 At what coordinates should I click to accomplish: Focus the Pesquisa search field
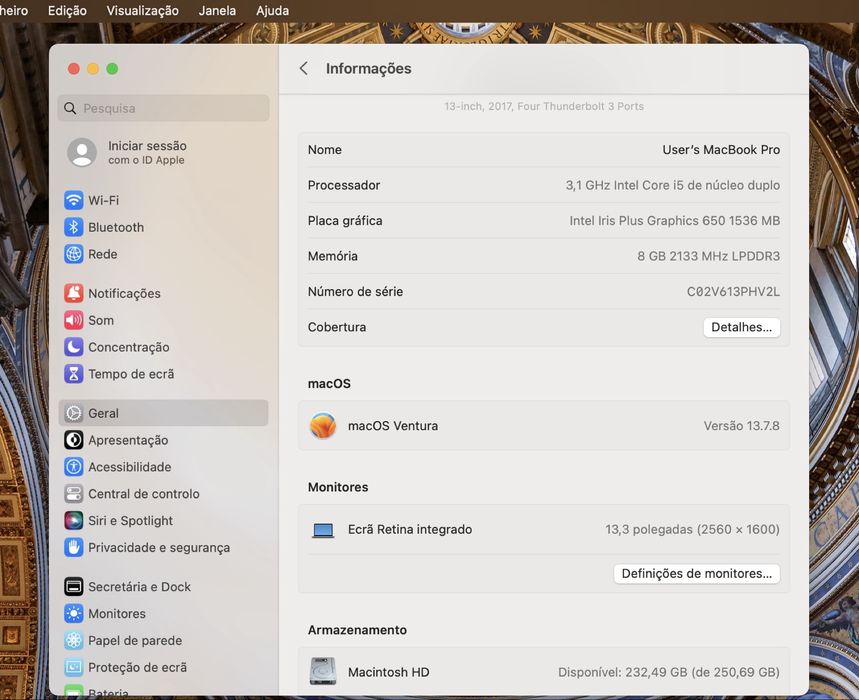click(163, 108)
